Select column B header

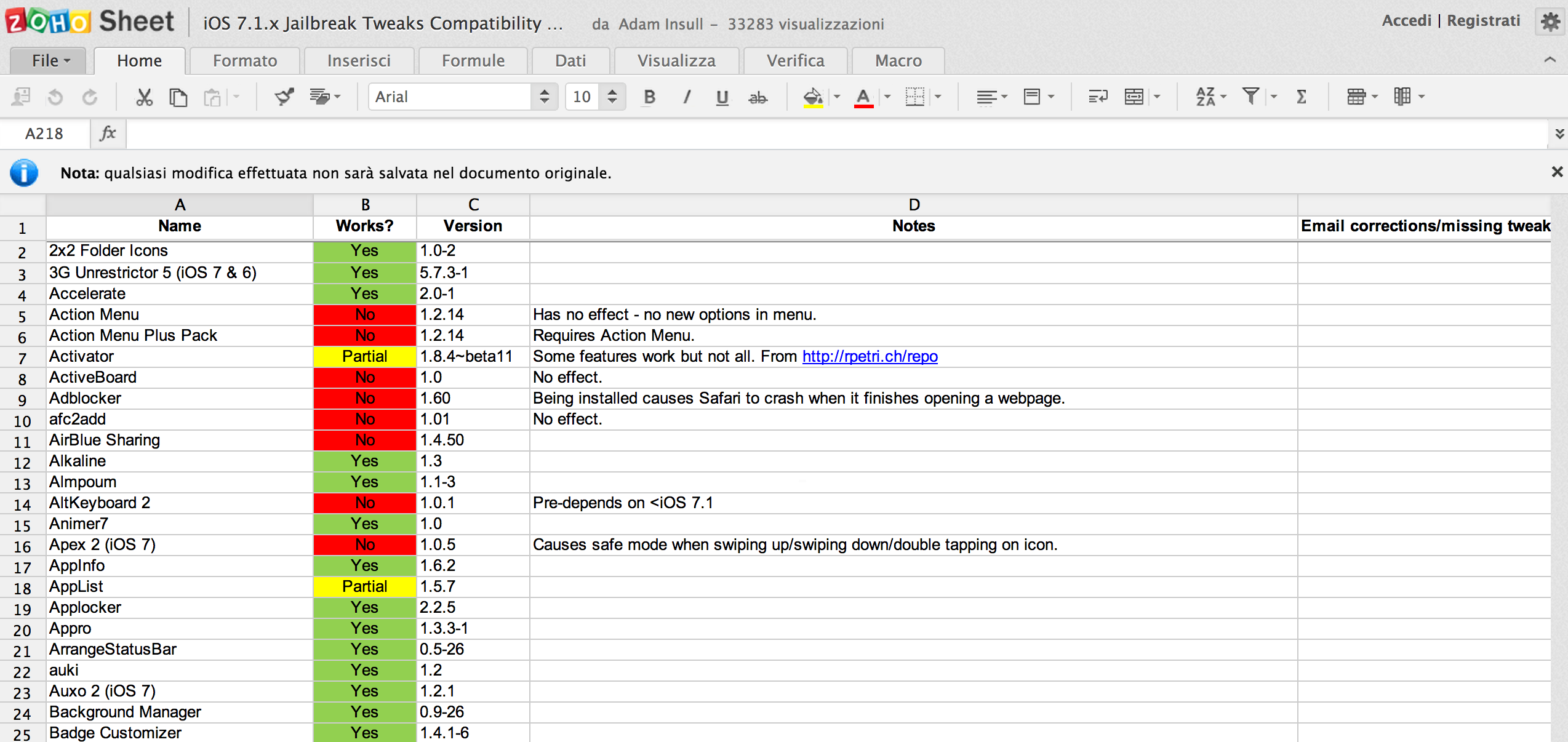pyautogui.click(x=365, y=204)
